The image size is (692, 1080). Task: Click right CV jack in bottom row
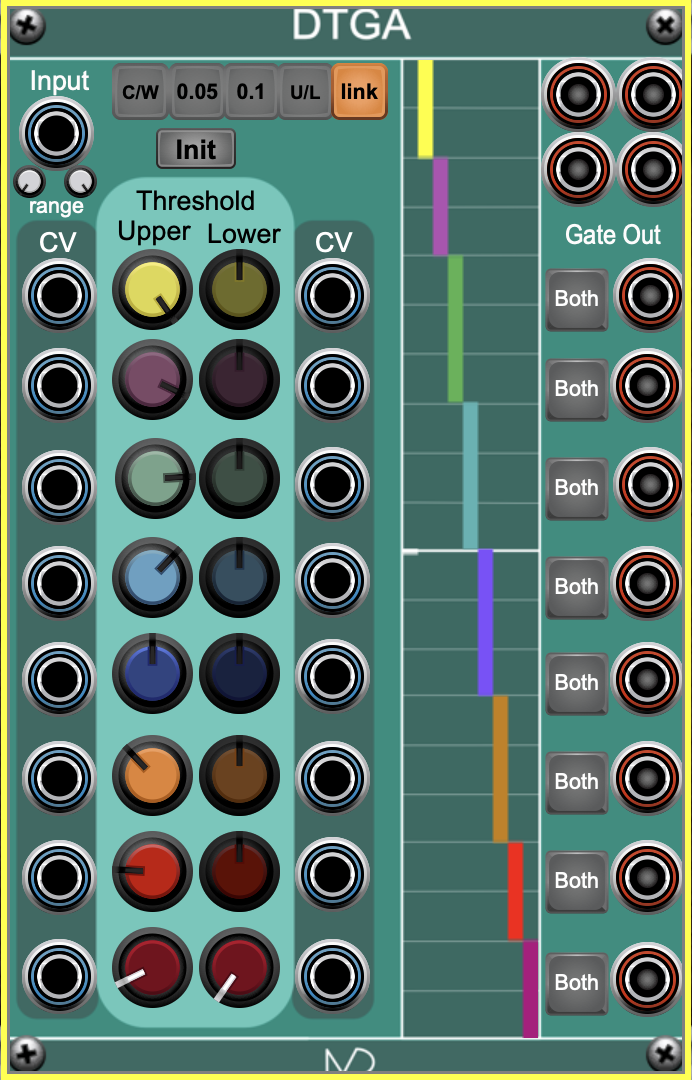[x=333, y=975]
